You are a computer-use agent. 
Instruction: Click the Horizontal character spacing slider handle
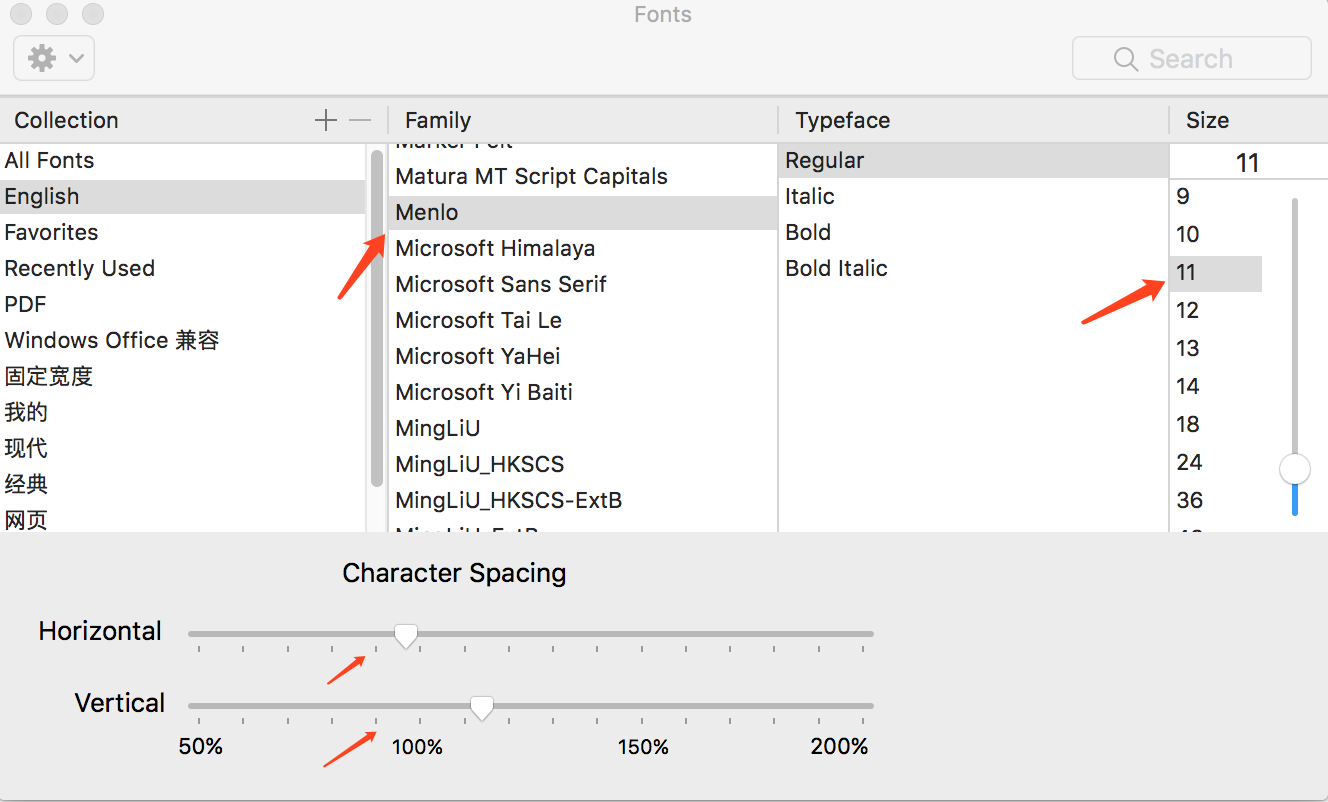(405, 636)
